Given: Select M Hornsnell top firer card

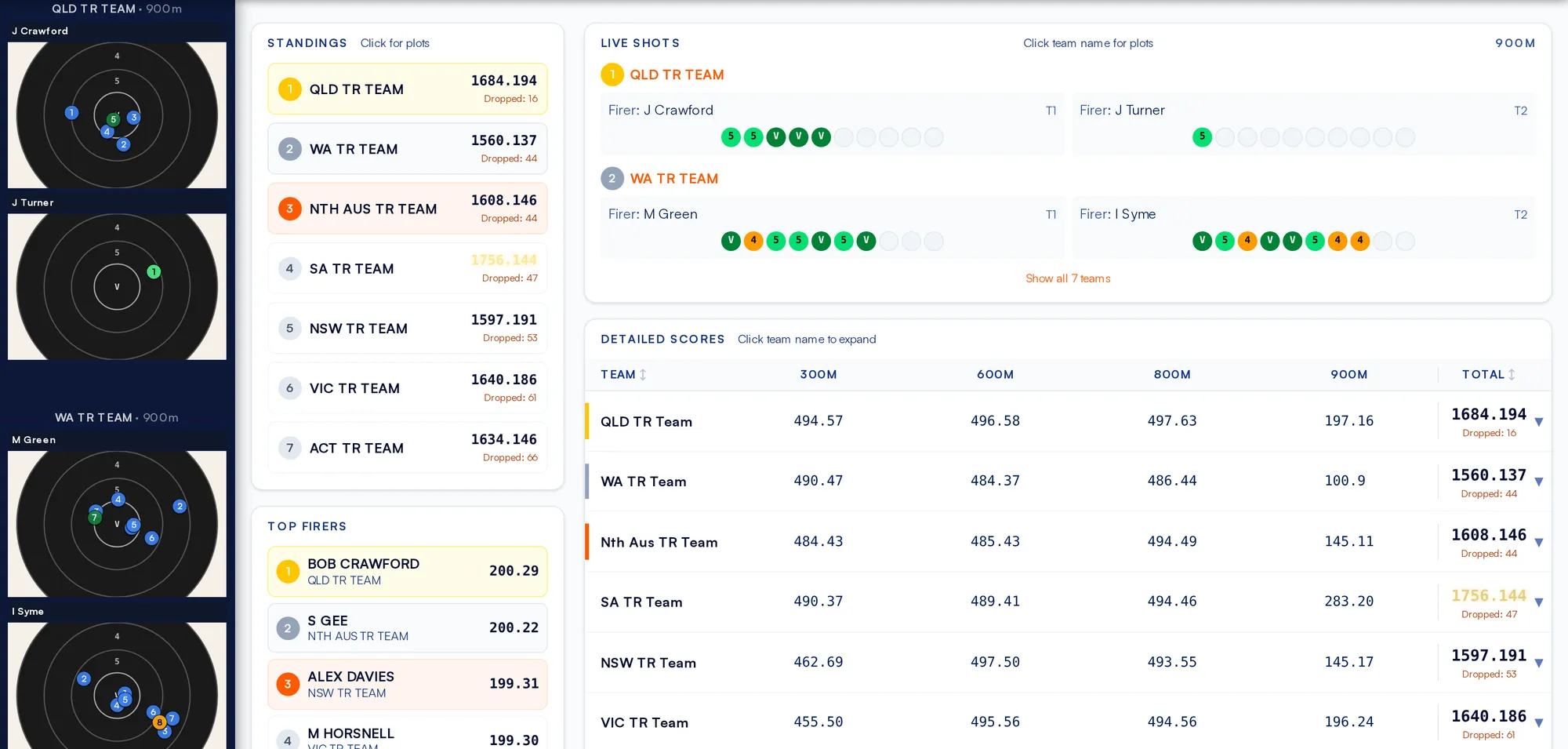Looking at the screenshot, I should pos(408,734).
